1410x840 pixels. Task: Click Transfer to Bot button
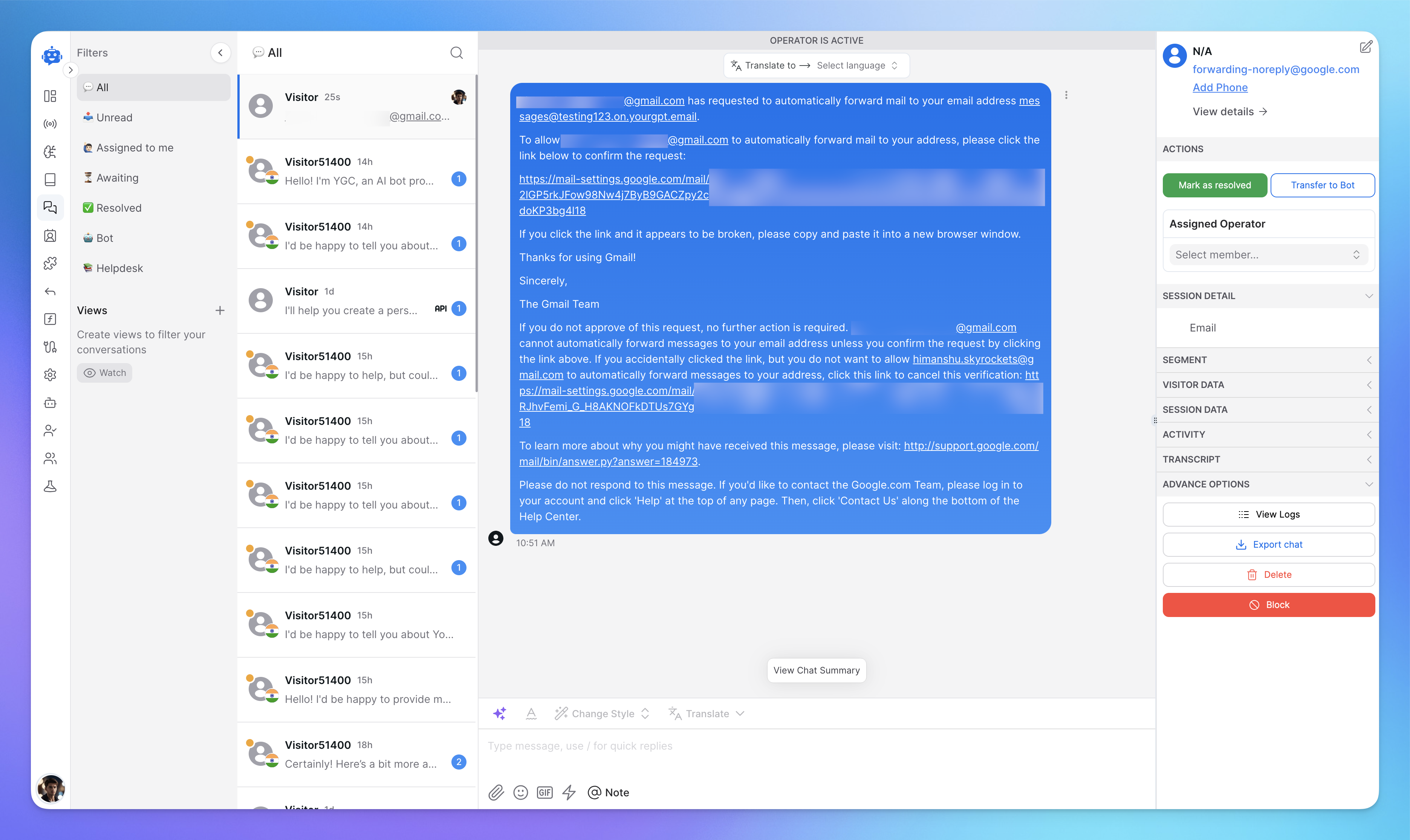1322,185
